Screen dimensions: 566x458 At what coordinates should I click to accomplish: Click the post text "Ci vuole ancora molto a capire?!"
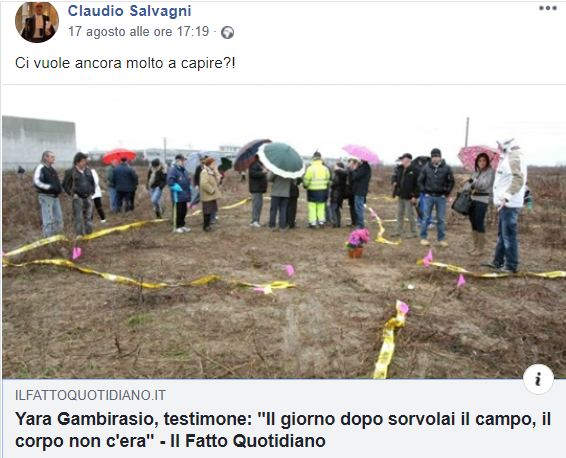click(x=125, y=63)
